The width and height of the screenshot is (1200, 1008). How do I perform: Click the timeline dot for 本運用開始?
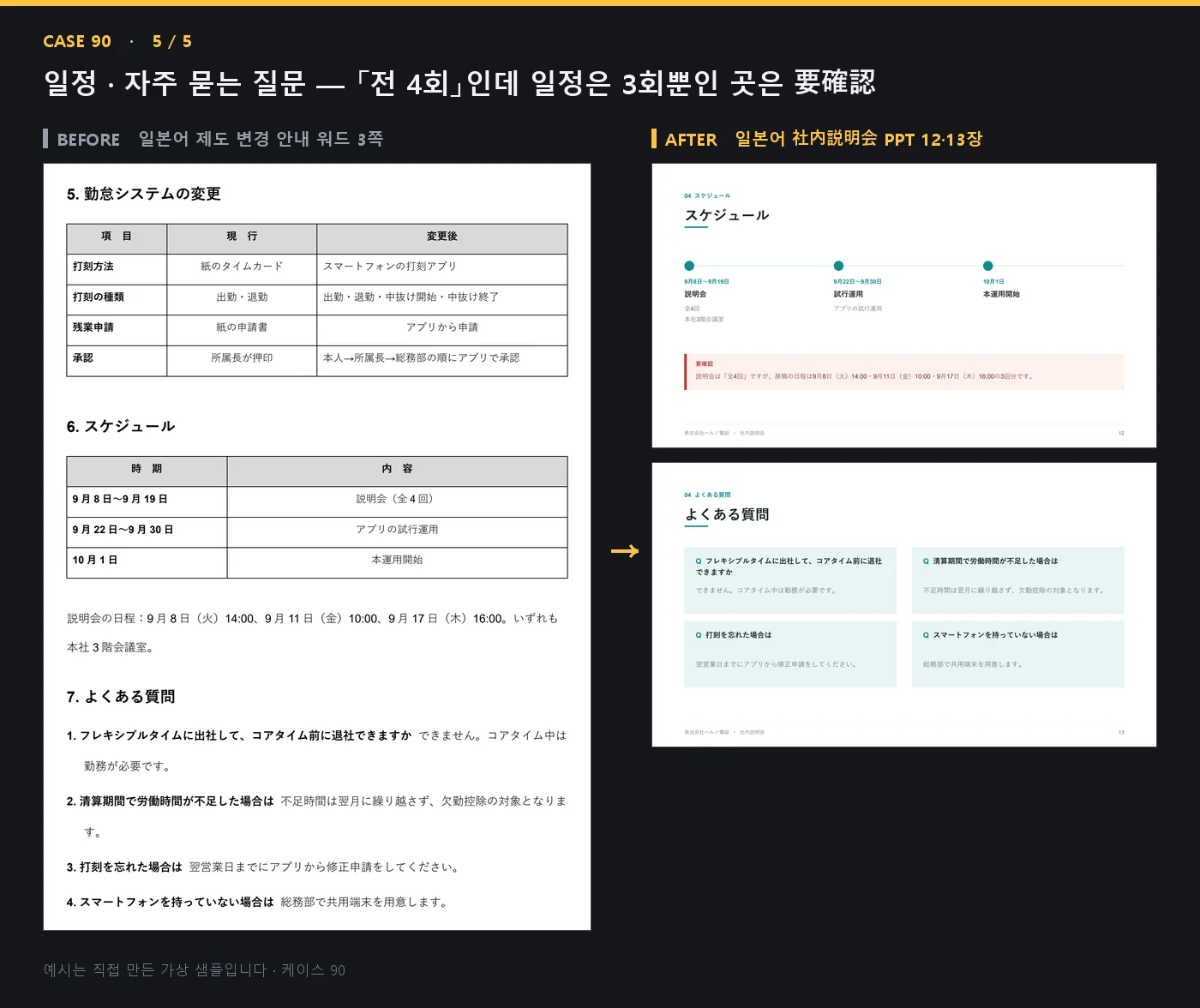(987, 266)
